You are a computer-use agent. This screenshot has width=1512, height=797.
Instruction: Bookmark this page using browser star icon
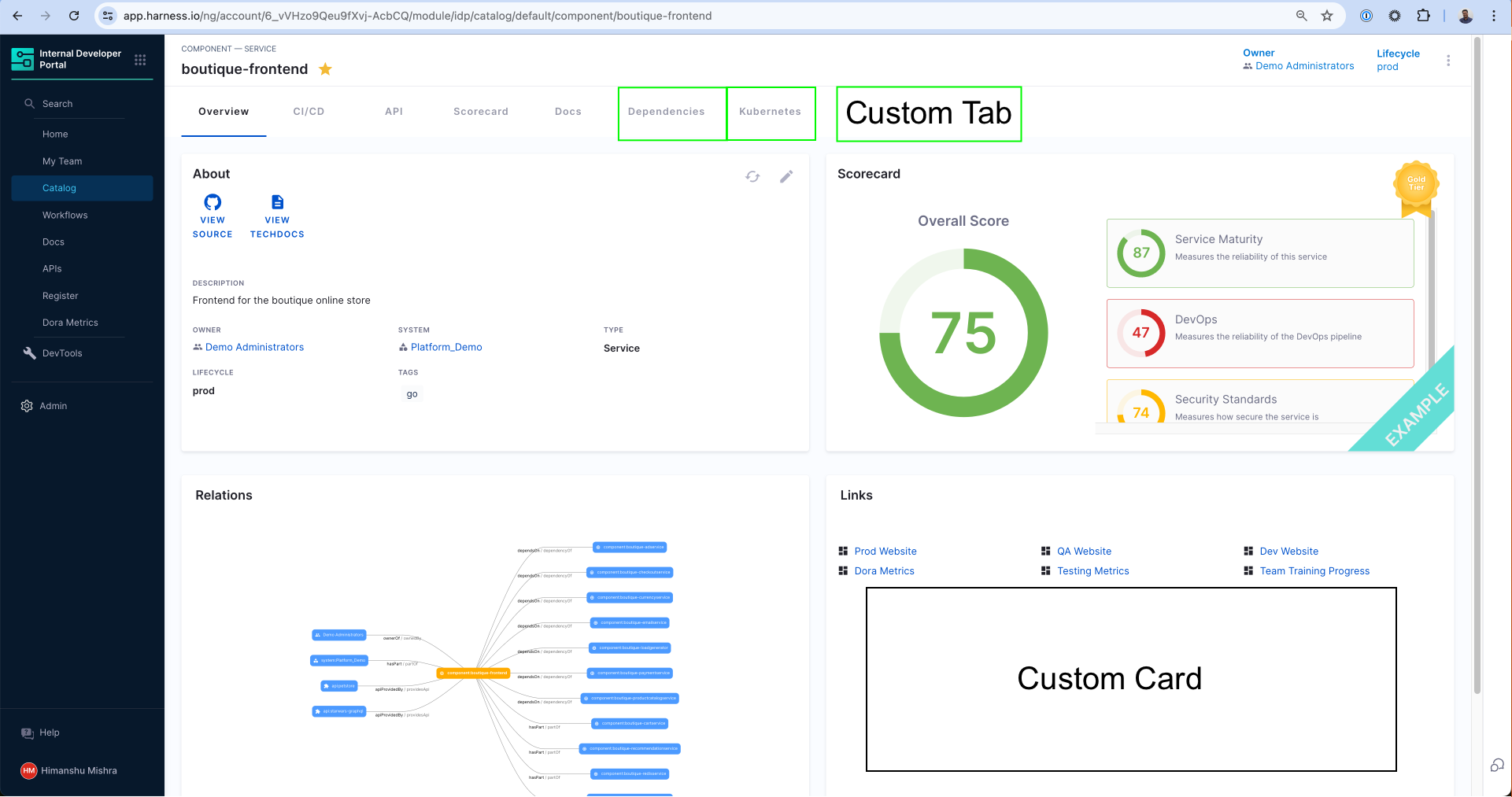(x=1327, y=16)
